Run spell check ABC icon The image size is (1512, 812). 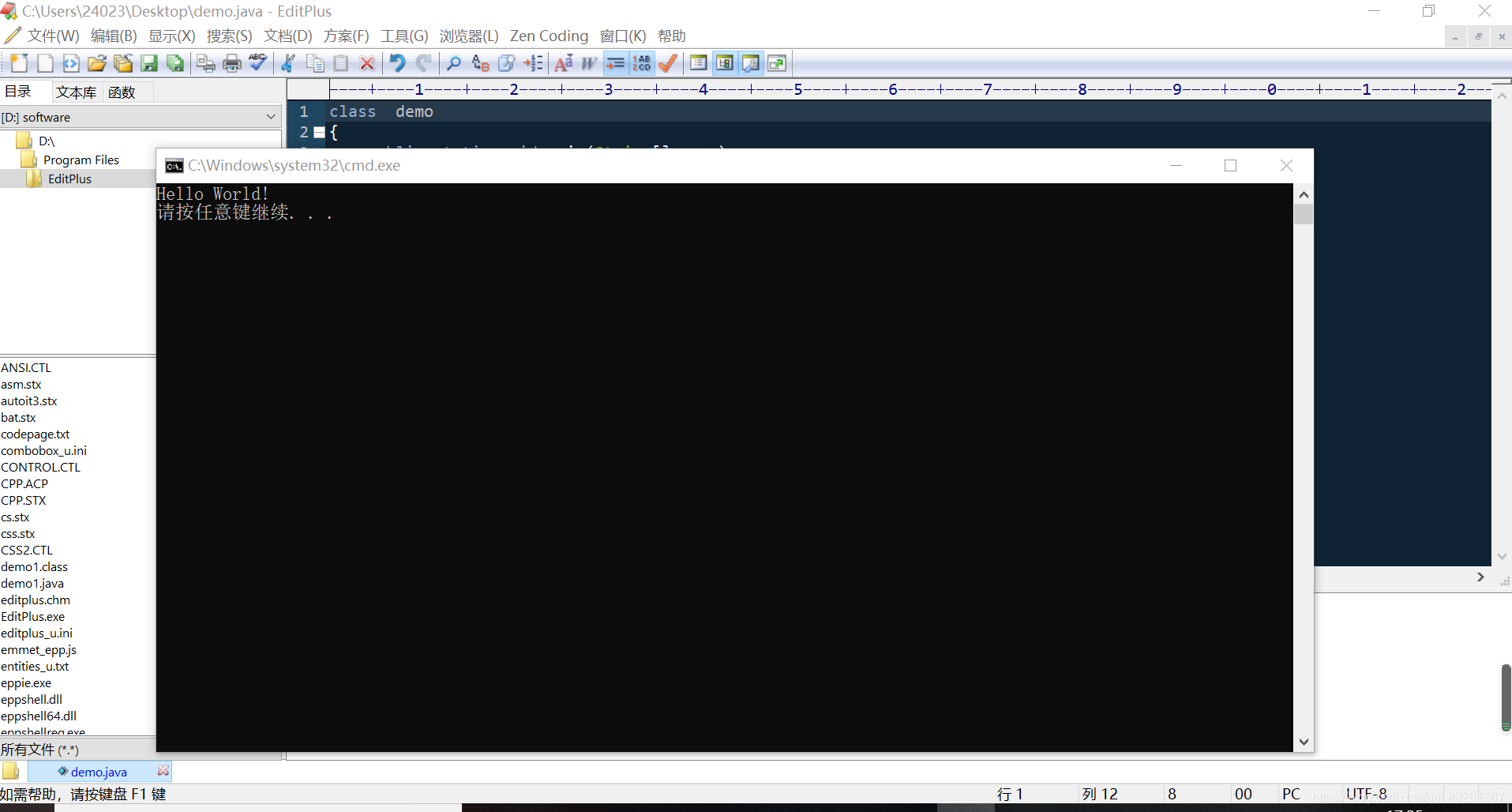tap(258, 63)
